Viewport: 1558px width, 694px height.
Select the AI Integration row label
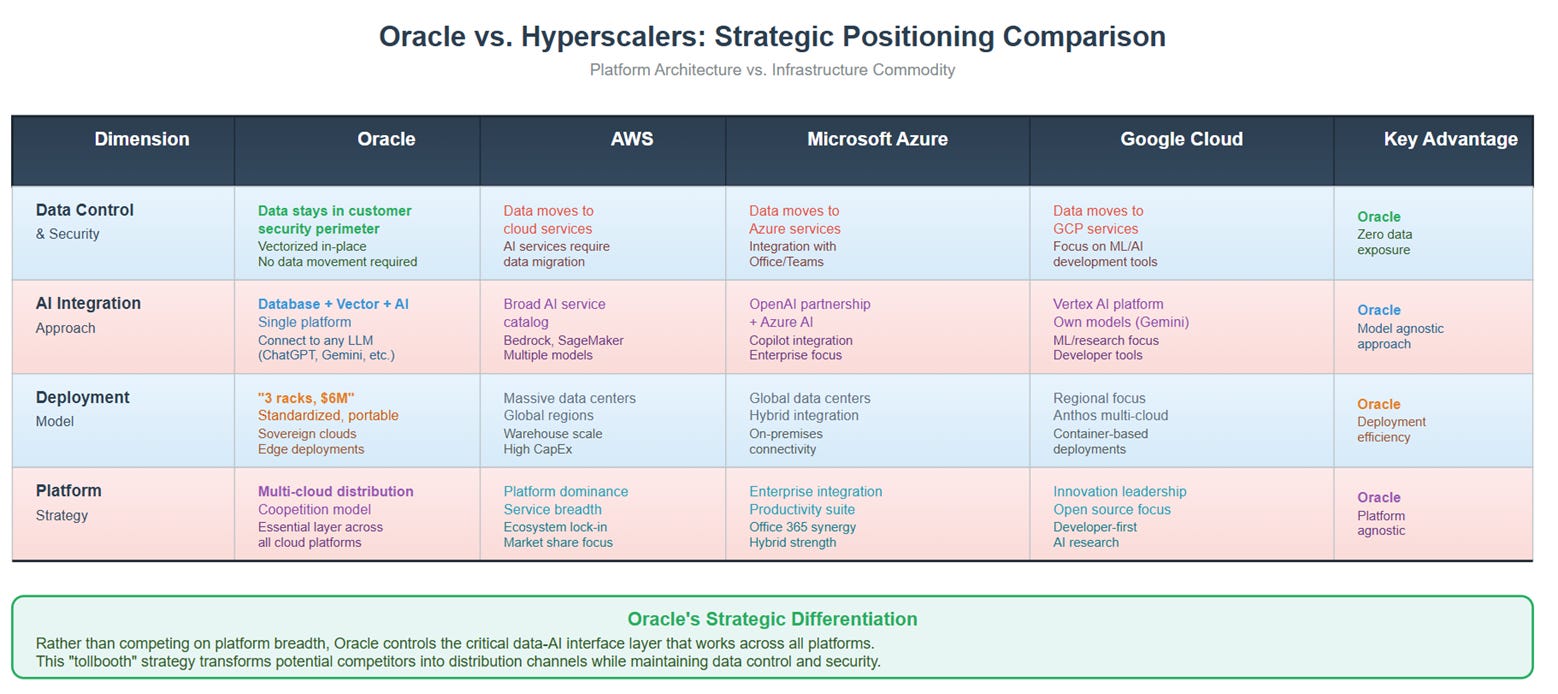88,315
